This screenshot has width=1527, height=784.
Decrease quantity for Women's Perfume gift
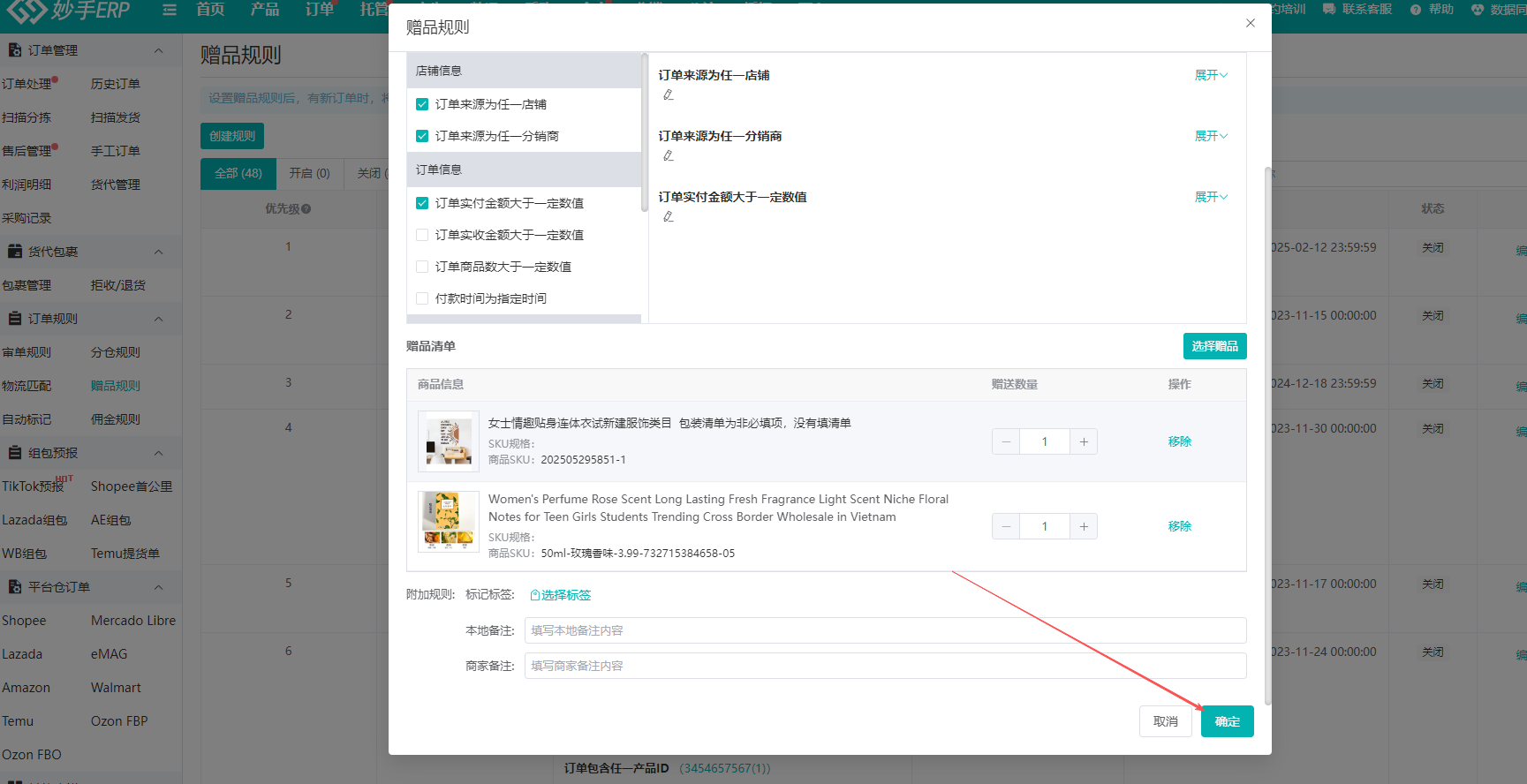(1006, 526)
